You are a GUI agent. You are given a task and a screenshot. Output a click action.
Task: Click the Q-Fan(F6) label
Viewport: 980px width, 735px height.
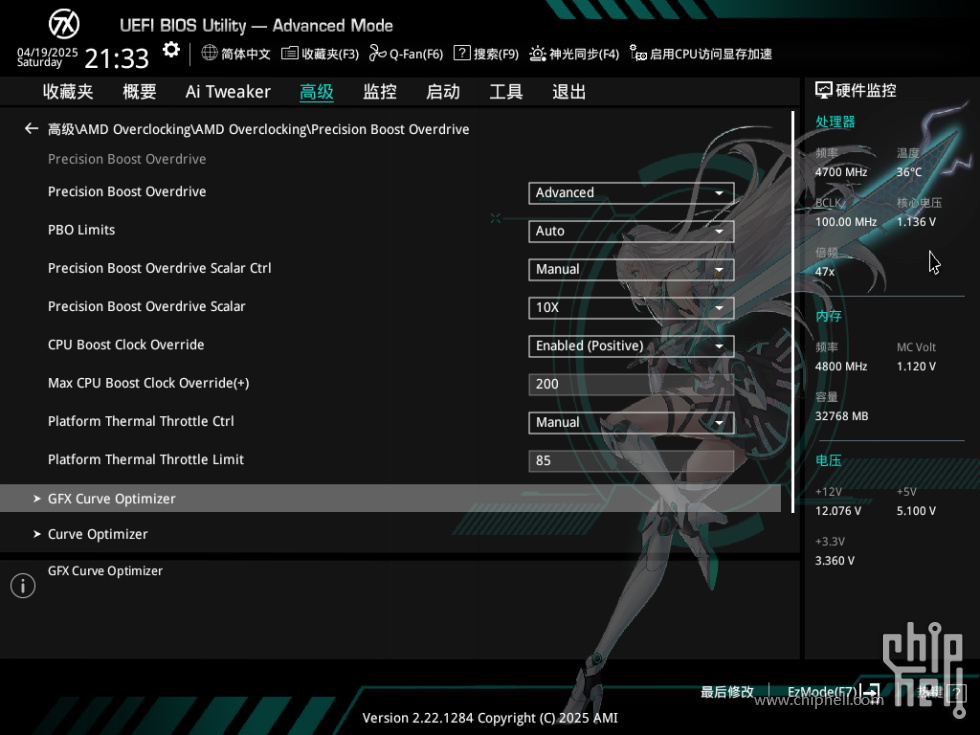click(x=416, y=54)
